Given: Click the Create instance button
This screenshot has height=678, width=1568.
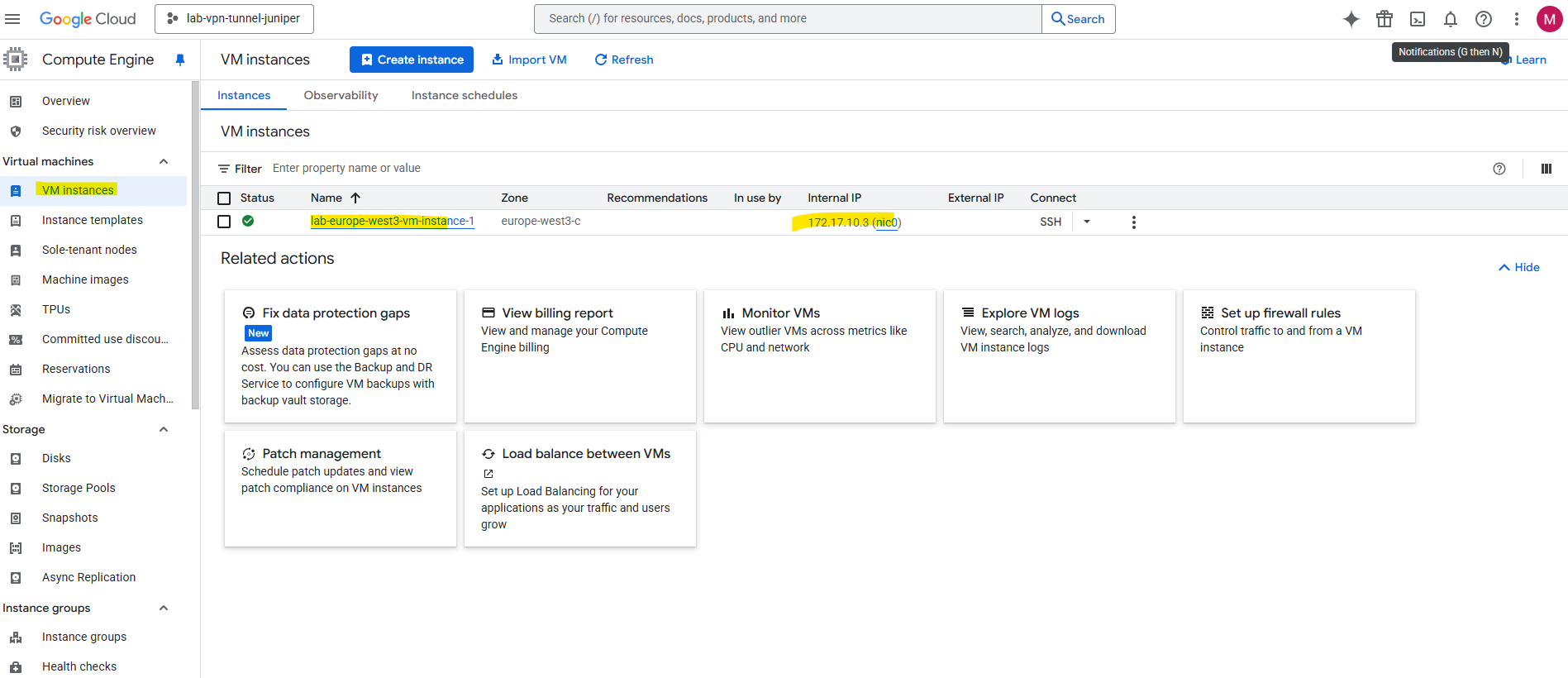Looking at the screenshot, I should [x=412, y=60].
